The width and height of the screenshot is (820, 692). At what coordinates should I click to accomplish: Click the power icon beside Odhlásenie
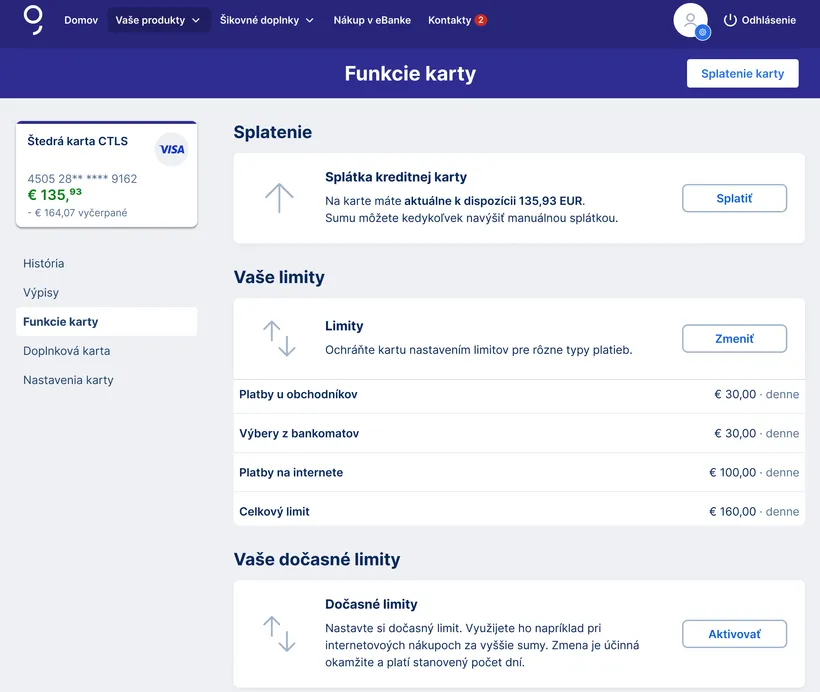point(730,20)
